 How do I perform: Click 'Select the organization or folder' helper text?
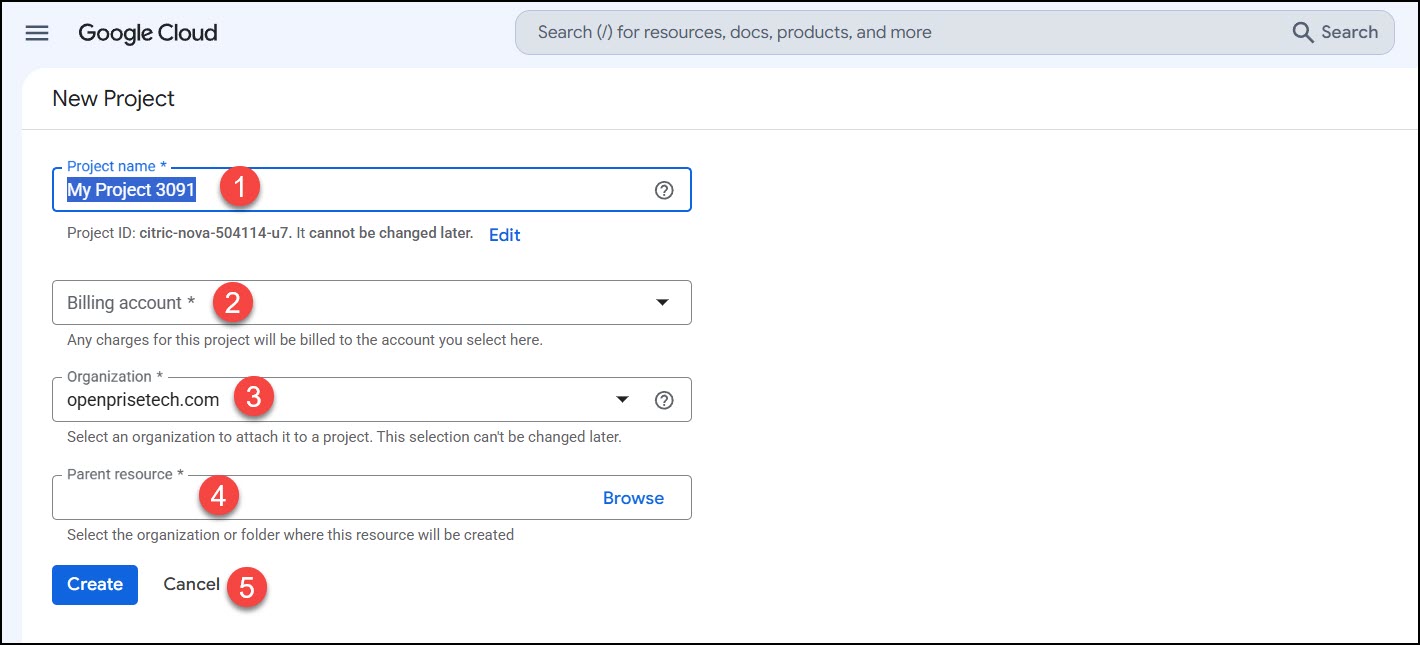290,535
